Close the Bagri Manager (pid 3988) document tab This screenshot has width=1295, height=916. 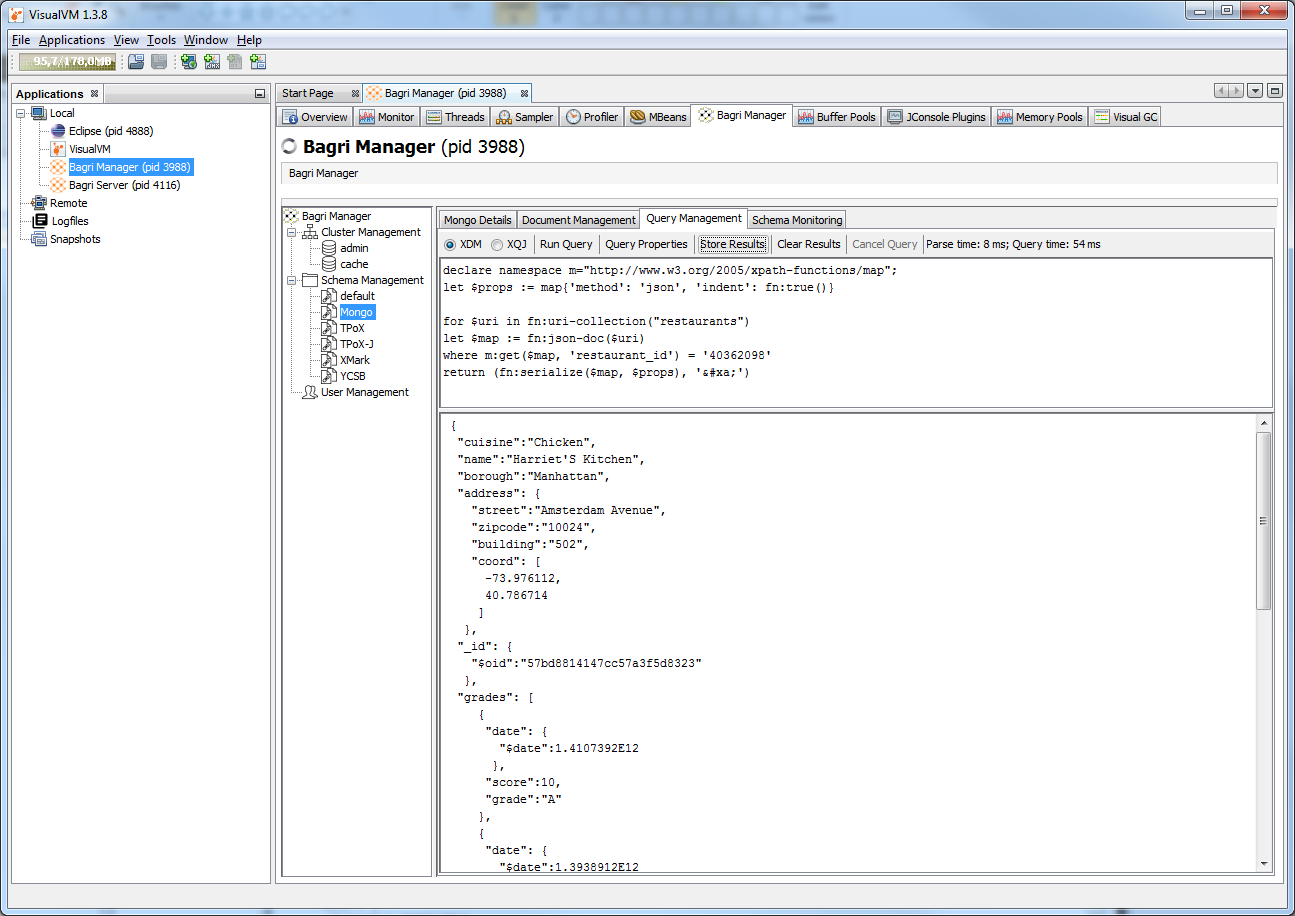(x=524, y=93)
